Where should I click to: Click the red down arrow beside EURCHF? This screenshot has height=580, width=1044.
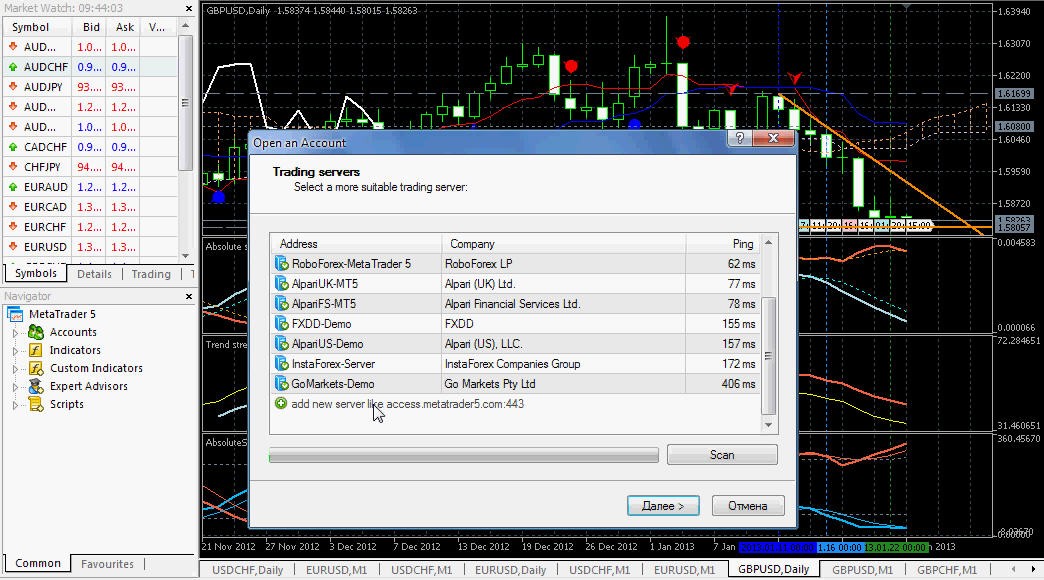13,226
